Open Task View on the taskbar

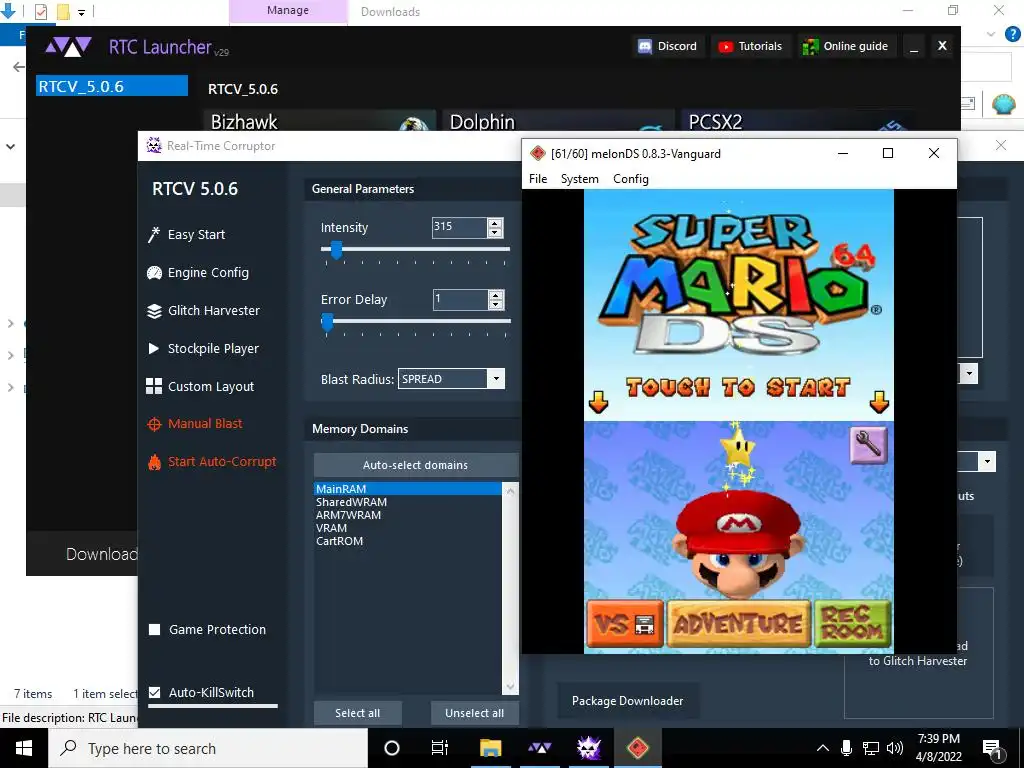click(440, 748)
